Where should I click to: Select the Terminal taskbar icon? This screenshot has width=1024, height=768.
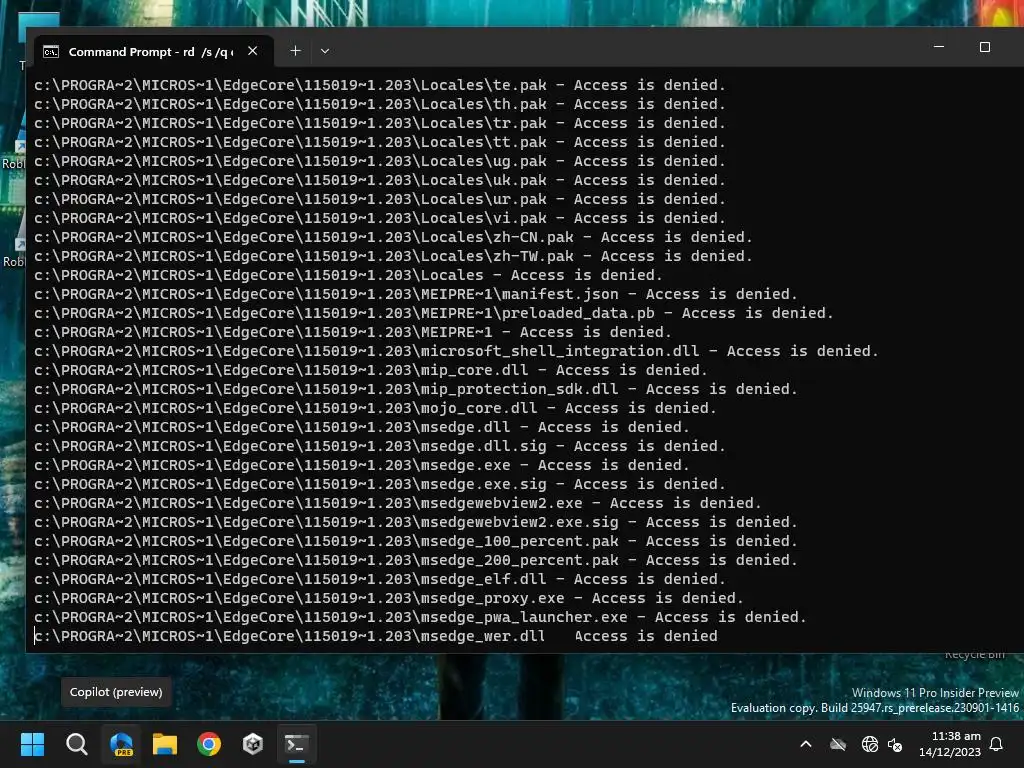click(x=296, y=744)
